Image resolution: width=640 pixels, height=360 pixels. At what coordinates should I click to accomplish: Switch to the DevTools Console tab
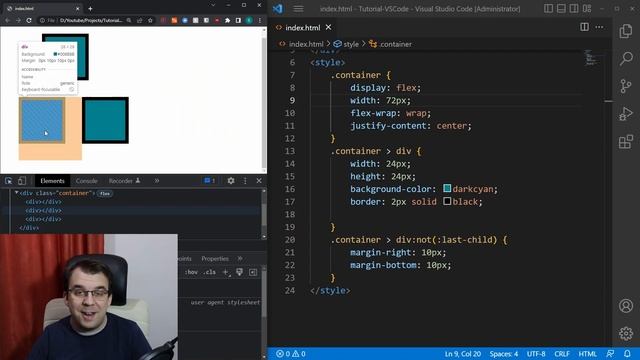tap(87, 180)
